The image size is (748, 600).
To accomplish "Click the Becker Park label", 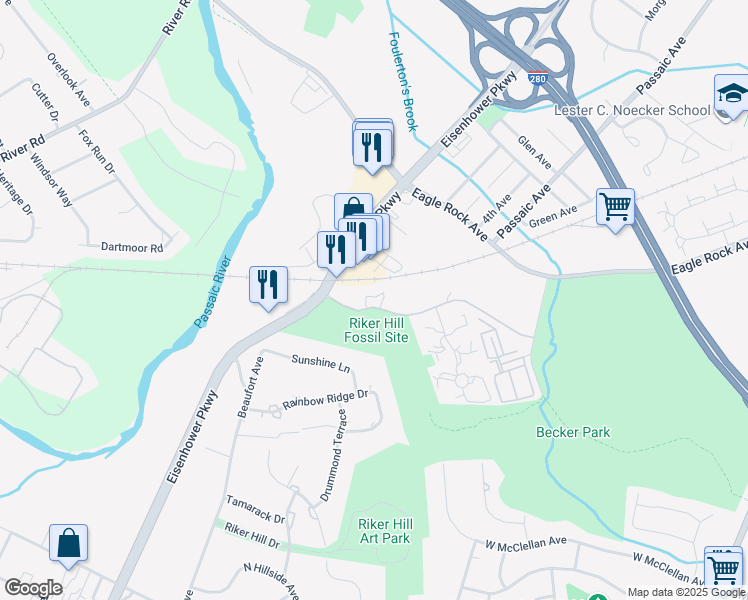I will pos(573,432).
